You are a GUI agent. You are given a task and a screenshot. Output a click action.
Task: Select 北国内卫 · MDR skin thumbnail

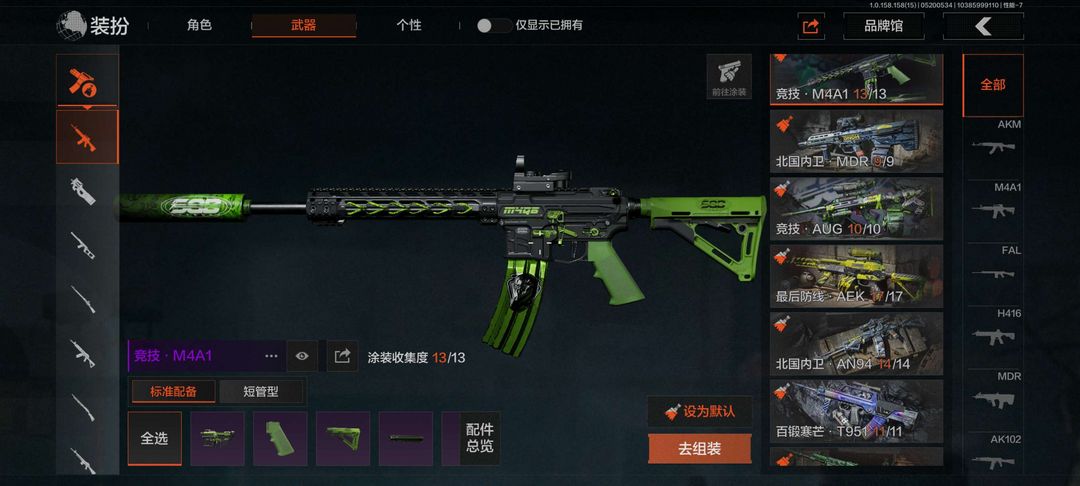pyautogui.click(x=856, y=141)
